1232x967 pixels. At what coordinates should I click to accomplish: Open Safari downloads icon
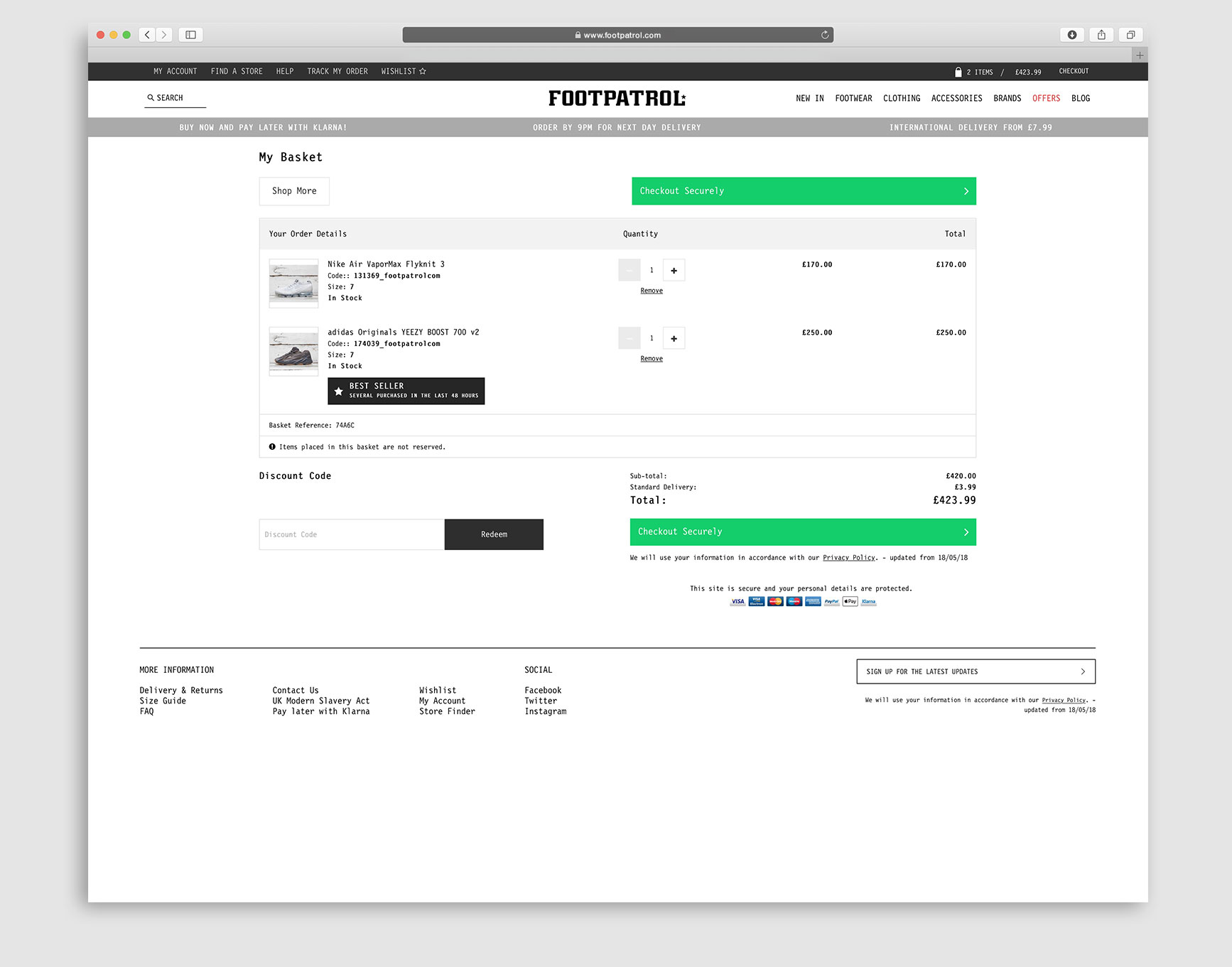(1072, 35)
